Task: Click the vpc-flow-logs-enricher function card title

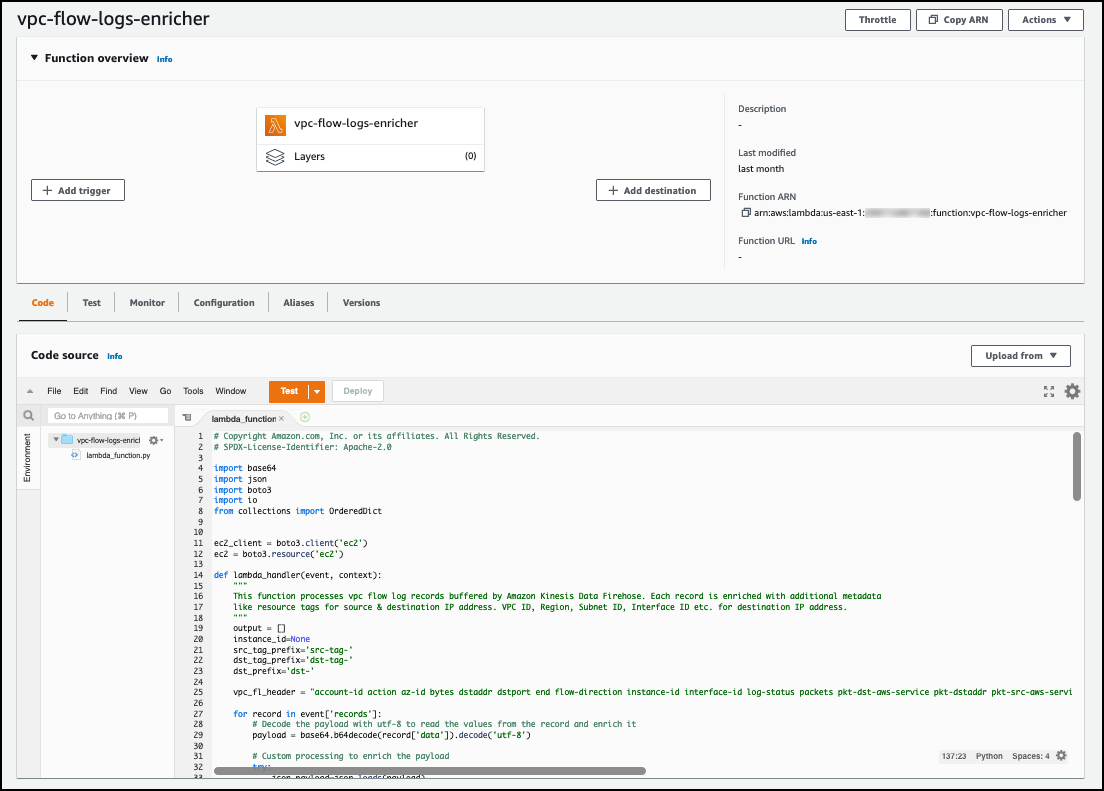Action: click(356, 123)
